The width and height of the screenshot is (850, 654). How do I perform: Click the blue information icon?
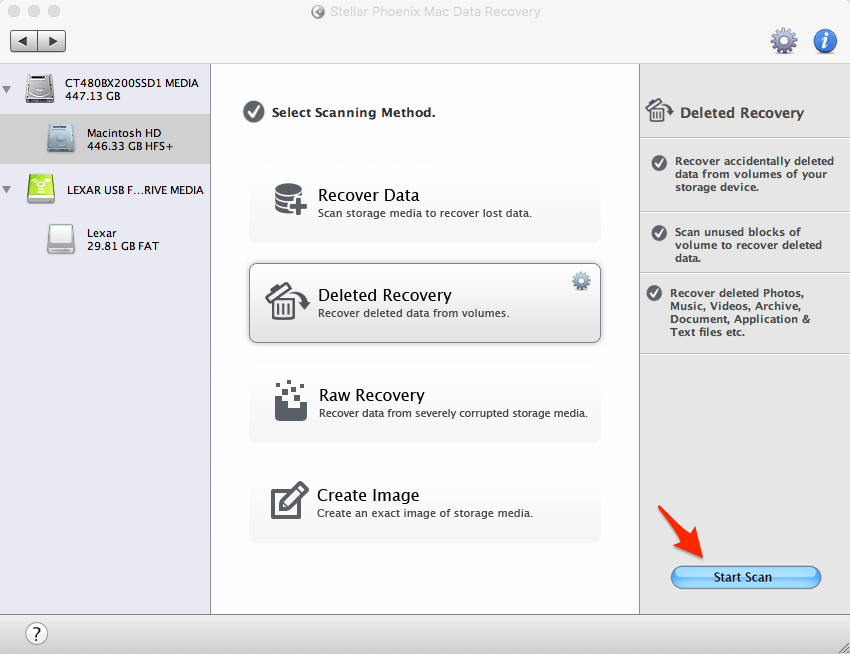tap(824, 41)
